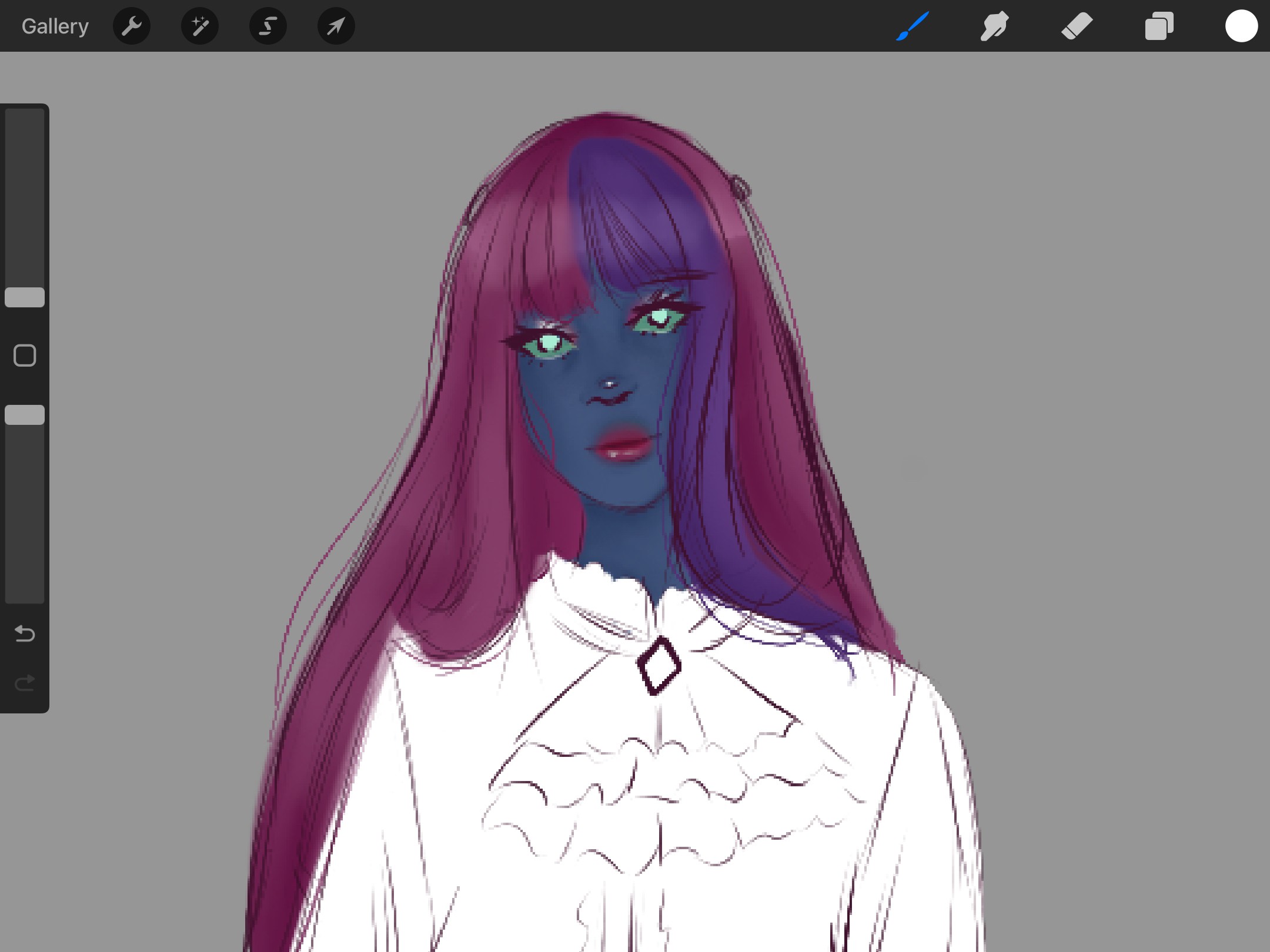
Task: Open the Adjustments magic wand menu
Action: coord(200,26)
